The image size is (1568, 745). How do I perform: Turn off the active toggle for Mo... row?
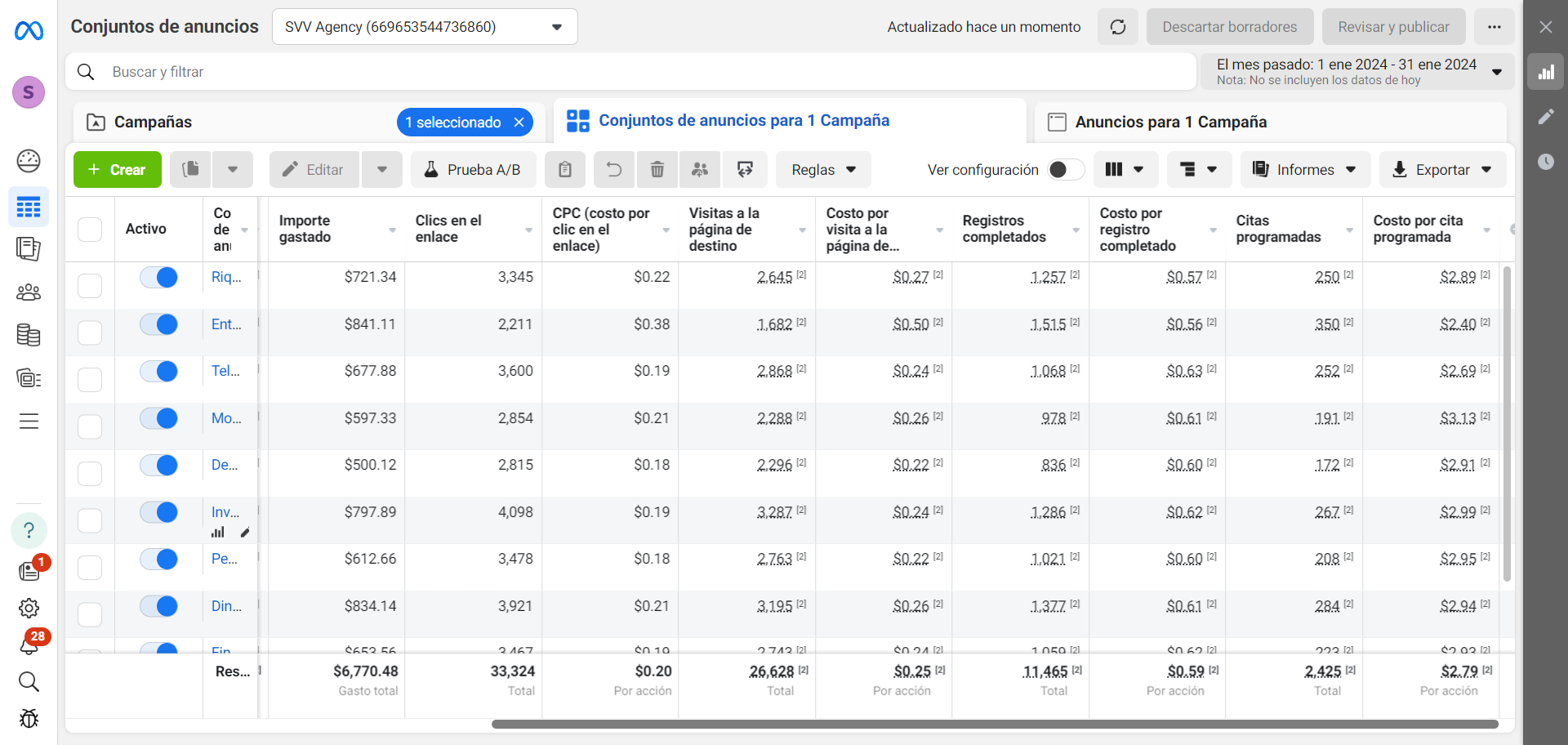tap(159, 419)
